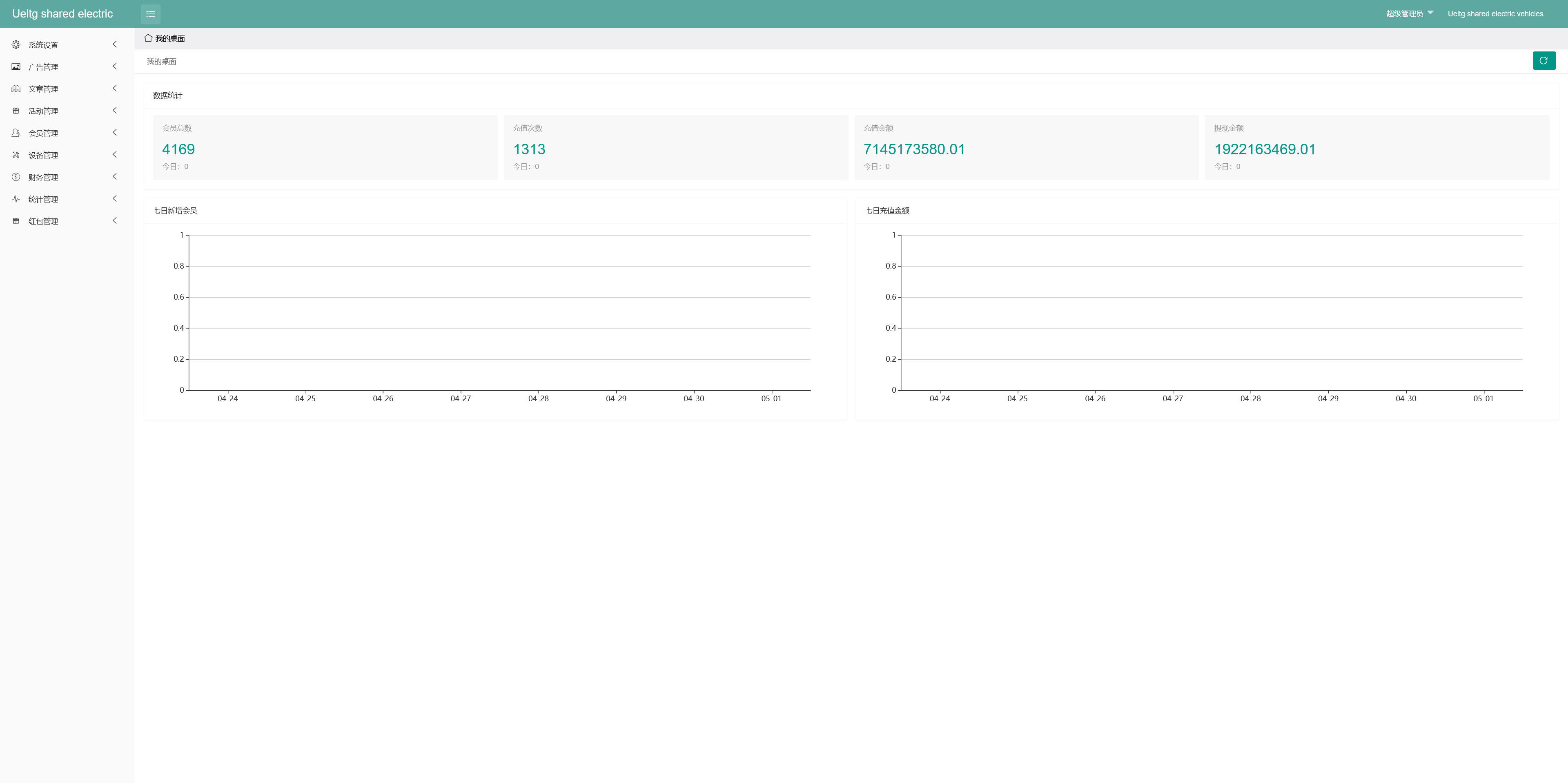Click the gift icon beside 活动管理
Viewport: 1568px width, 783px height.
pos(16,111)
